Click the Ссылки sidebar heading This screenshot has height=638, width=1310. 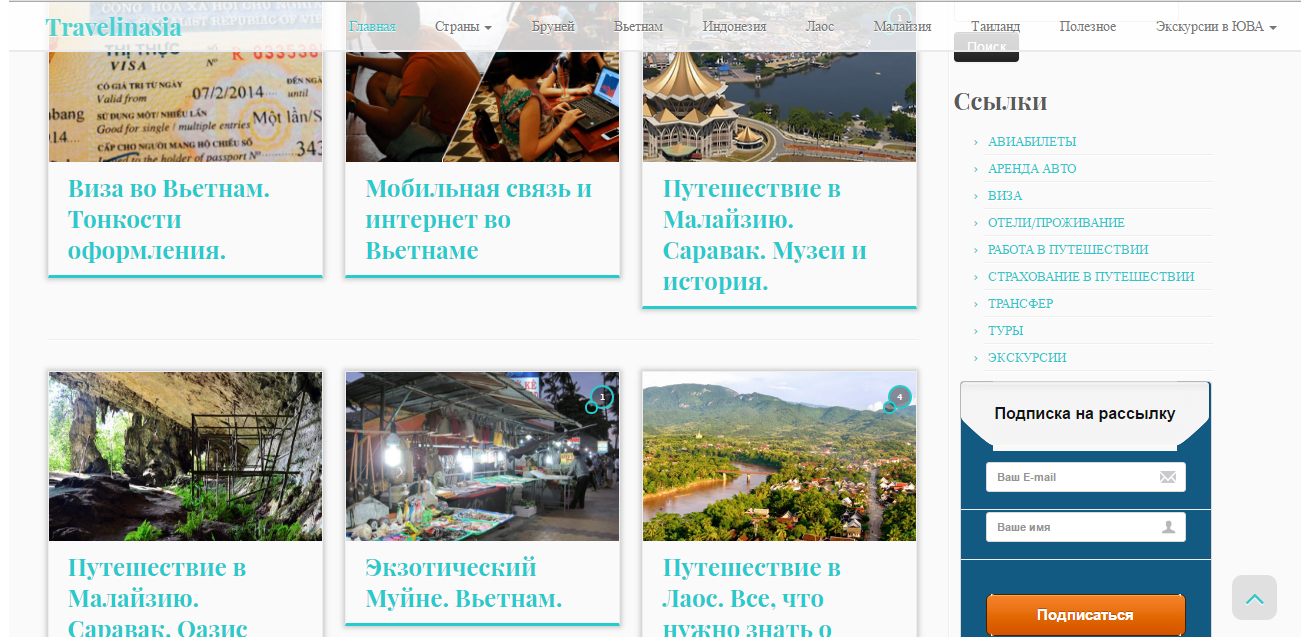(1000, 102)
